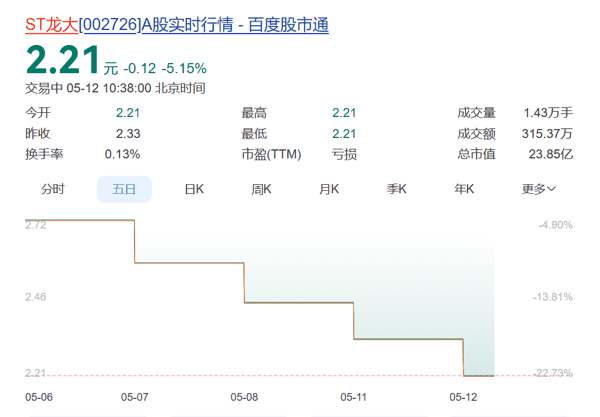
Task: Click the 2.46 price axis label
Action: [x=36, y=297]
